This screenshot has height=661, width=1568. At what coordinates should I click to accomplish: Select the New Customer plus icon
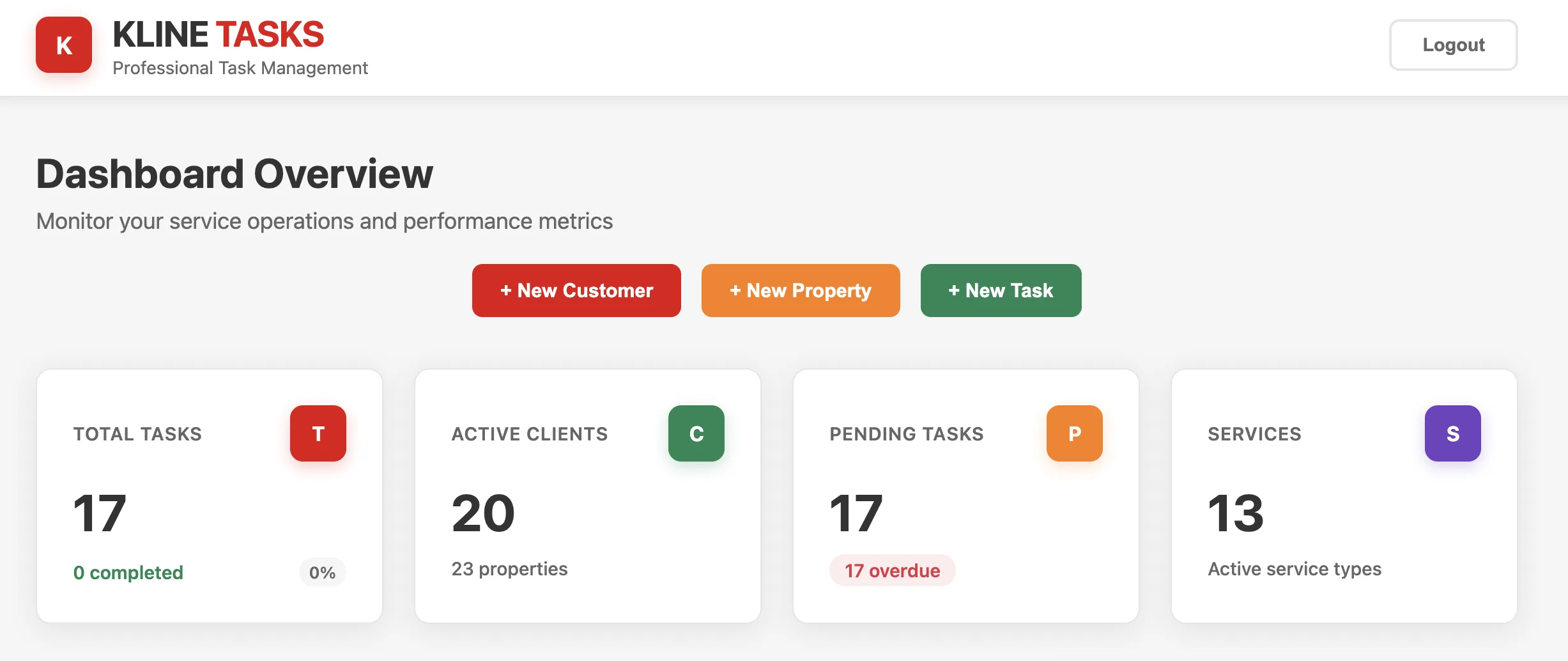click(x=506, y=290)
